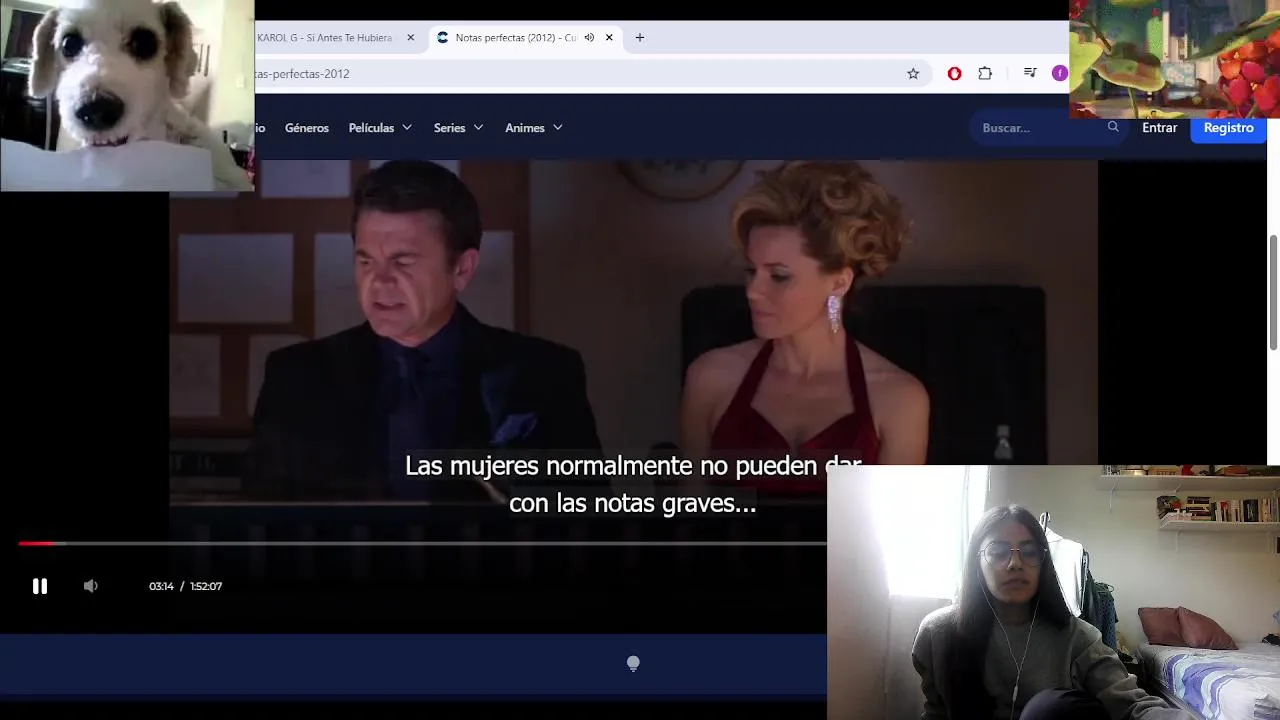Expand the Series dropdown
The image size is (1280, 720).
[459, 128]
